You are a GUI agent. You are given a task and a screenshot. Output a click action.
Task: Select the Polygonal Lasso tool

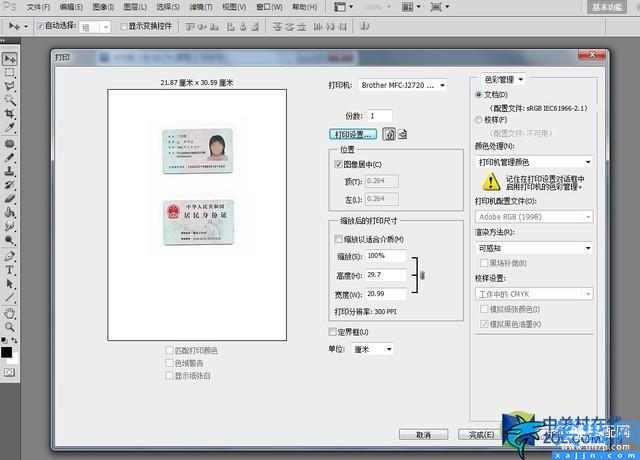click(9, 86)
